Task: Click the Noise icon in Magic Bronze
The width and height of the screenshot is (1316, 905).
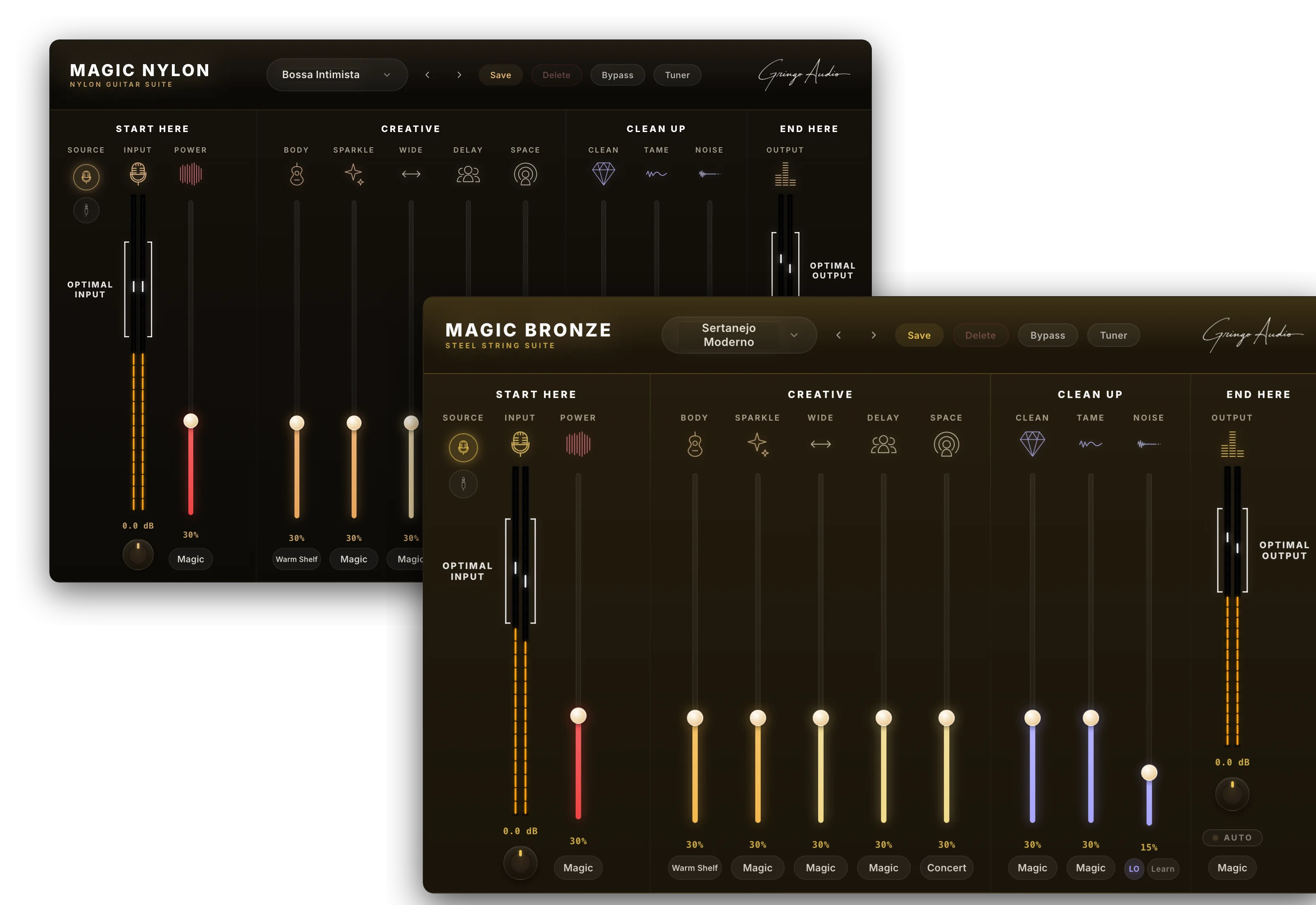Action: click(1149, 444)
